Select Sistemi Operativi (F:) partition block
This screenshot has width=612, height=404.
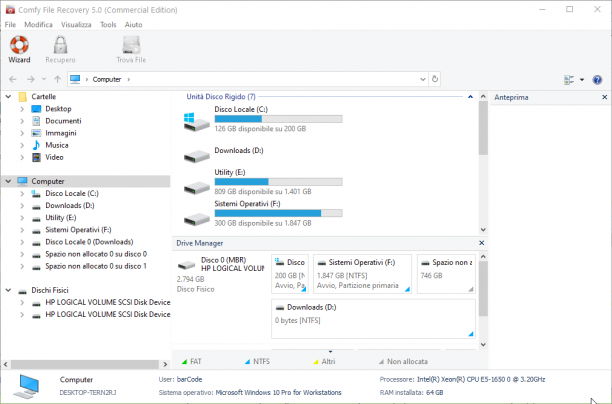click(362, 274)
